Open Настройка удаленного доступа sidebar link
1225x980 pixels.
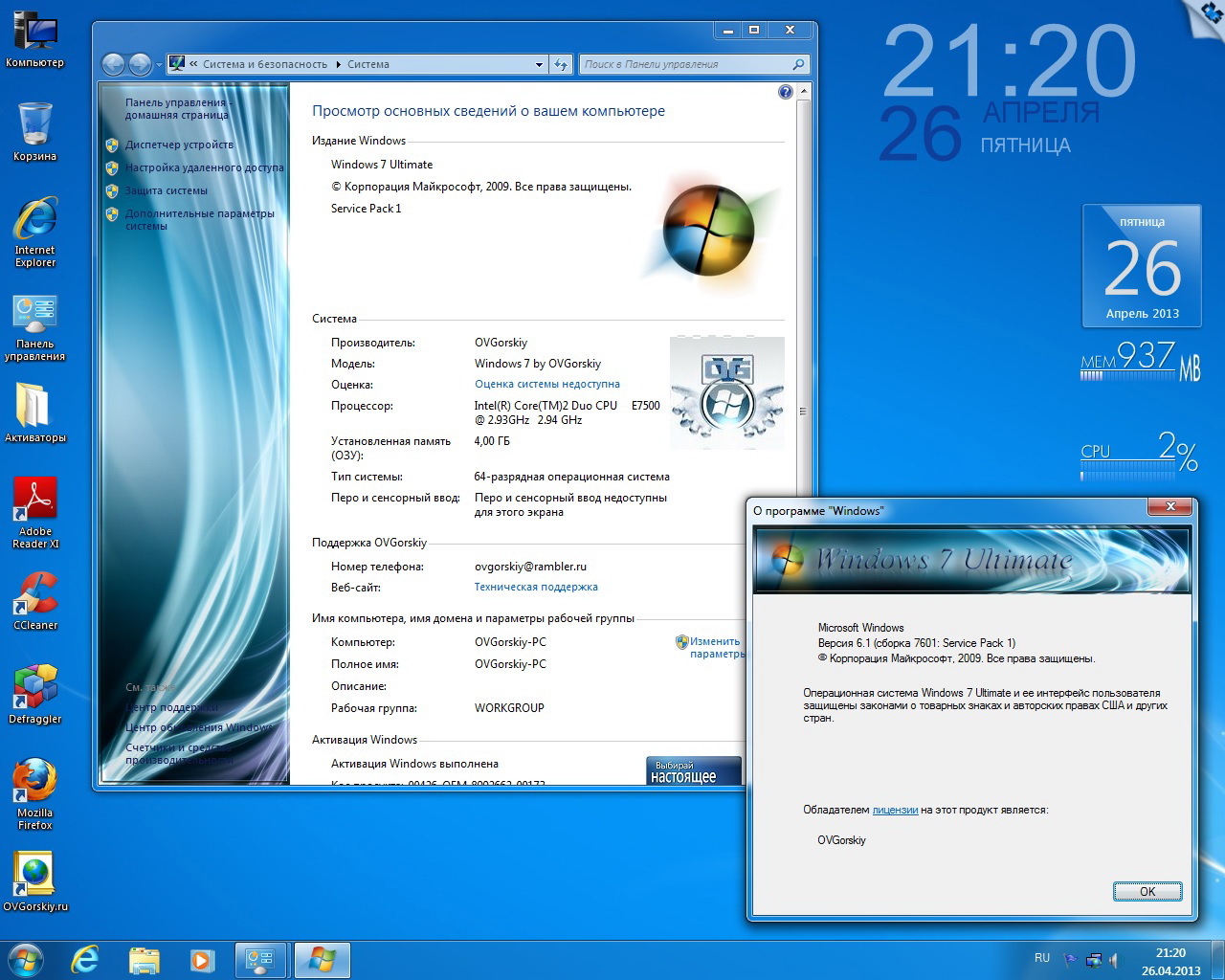pos(204,167)
